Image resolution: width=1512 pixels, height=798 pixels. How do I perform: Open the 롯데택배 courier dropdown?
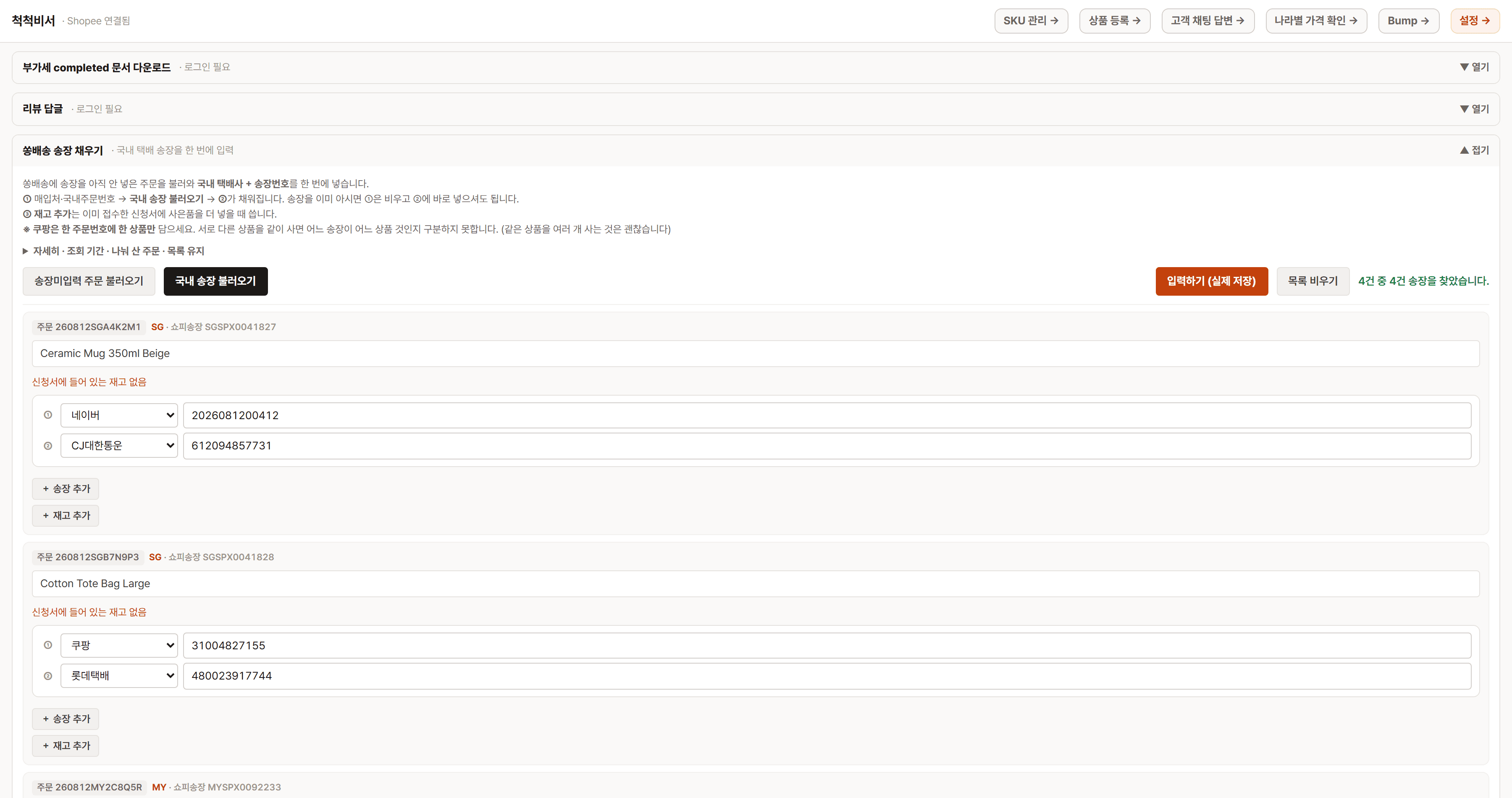click(119, 676)
